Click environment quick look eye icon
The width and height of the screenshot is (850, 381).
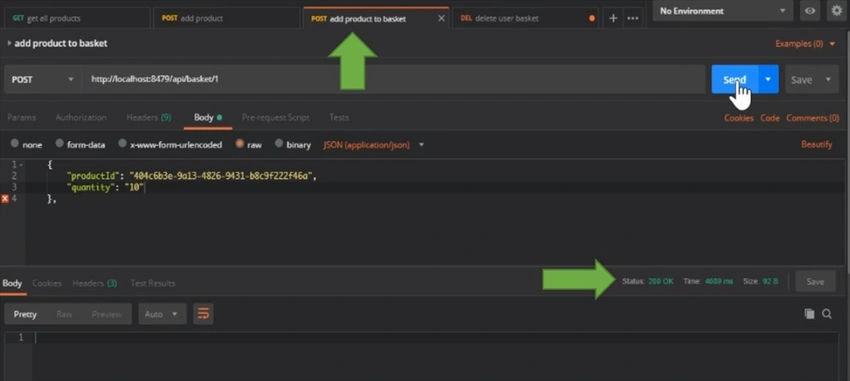pyautogui.click(x=810, y=11)
